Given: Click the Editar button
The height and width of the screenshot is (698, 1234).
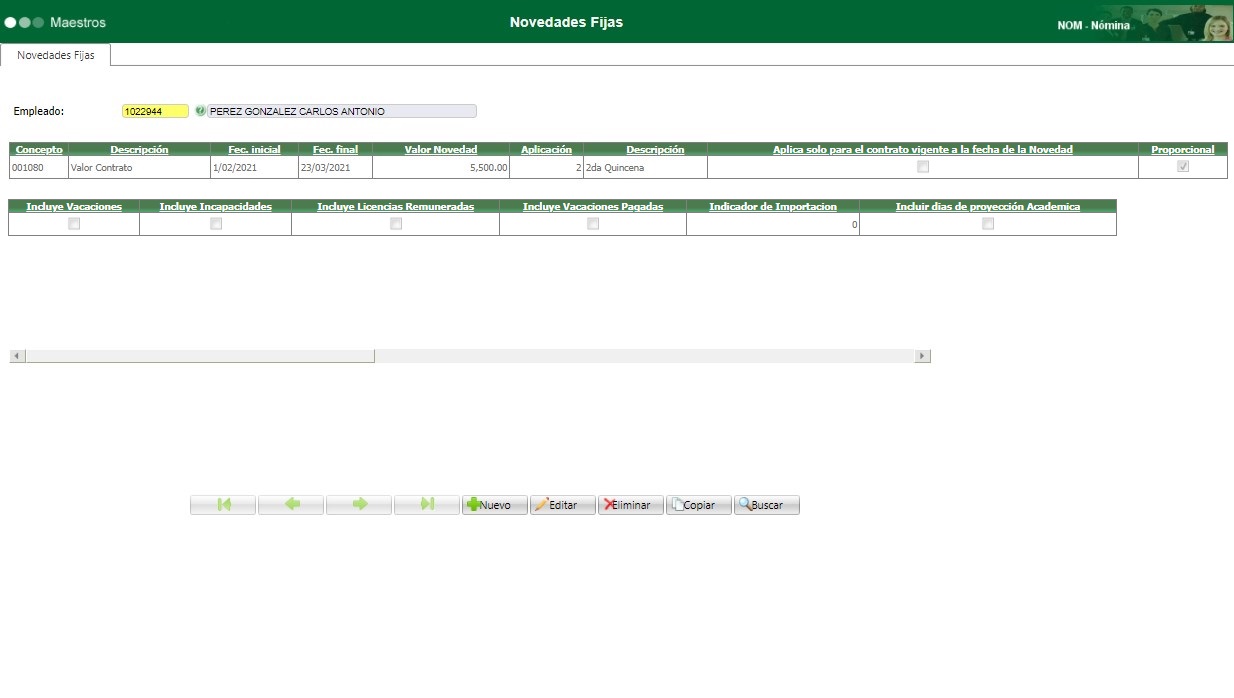Looking at the screenshot, I should point(563,505).
